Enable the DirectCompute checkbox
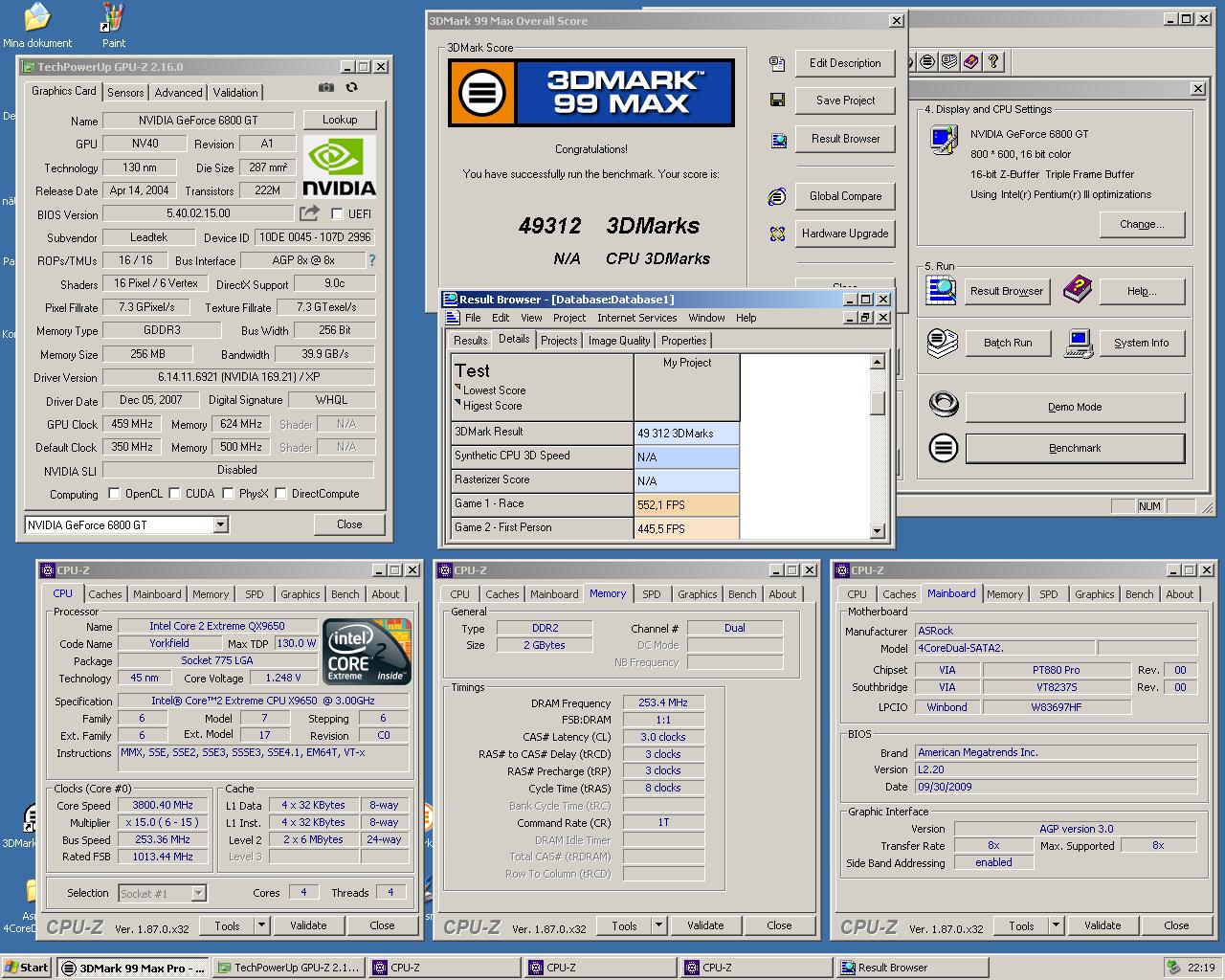The image size is (1225, 980). pyautogui.click(x=280, y=494)
